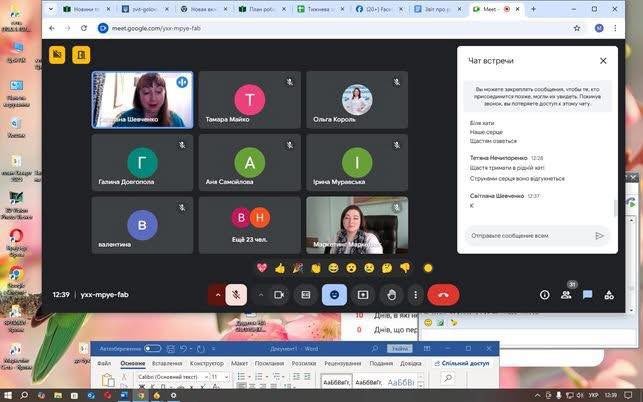The width and height of the screenshot is (643, 402).
Task: Turn on the camera in Meet
Action: click(279, 295)
